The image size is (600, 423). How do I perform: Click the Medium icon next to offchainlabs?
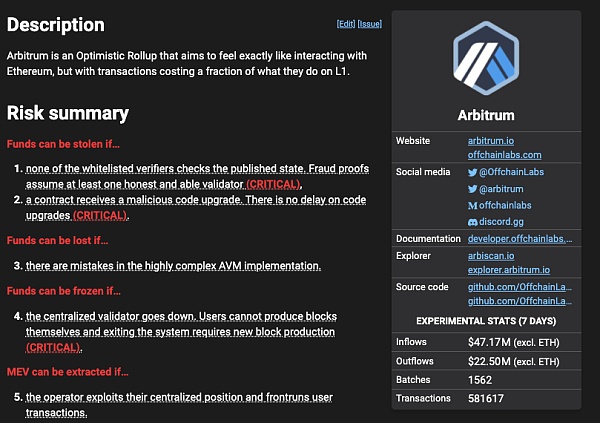coord(473,206)
